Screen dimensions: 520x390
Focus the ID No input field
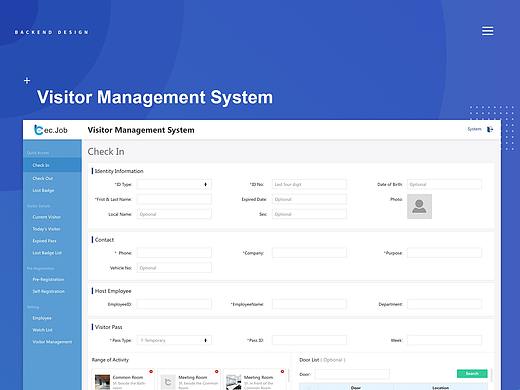[x=309, y=184]
